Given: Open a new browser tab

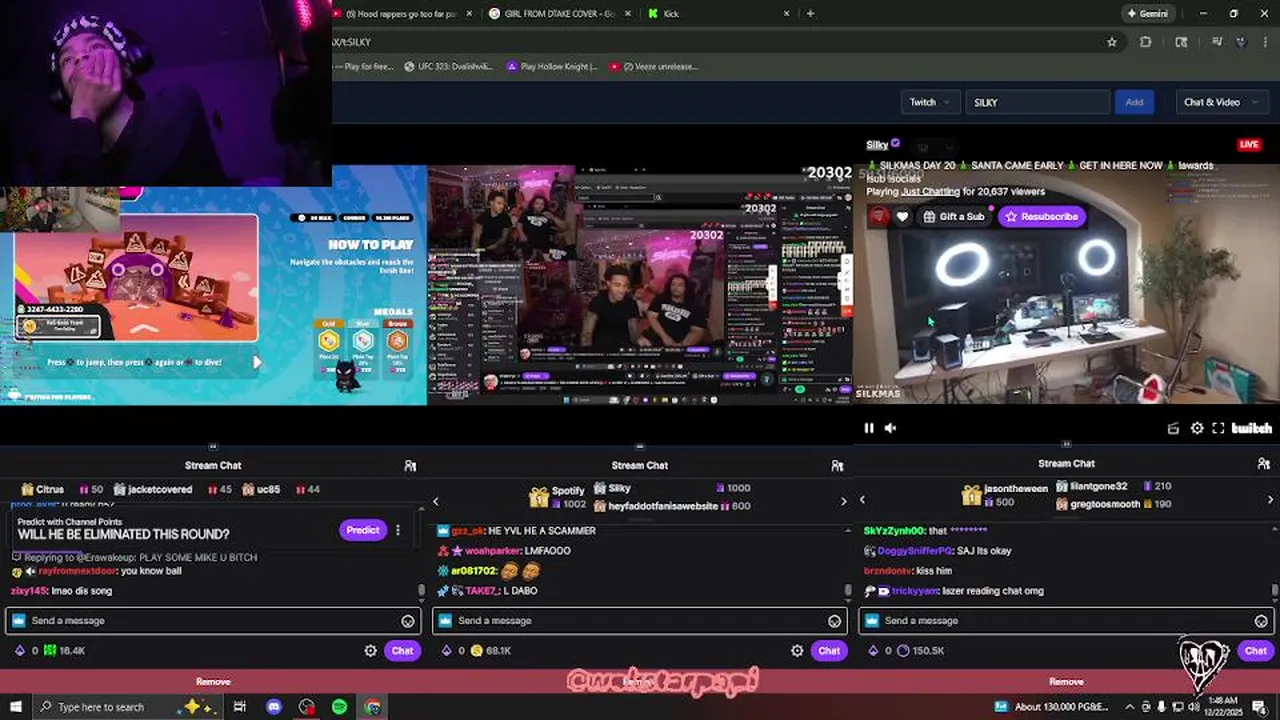Looking at the screenshot, I should (x=810, y=13).
